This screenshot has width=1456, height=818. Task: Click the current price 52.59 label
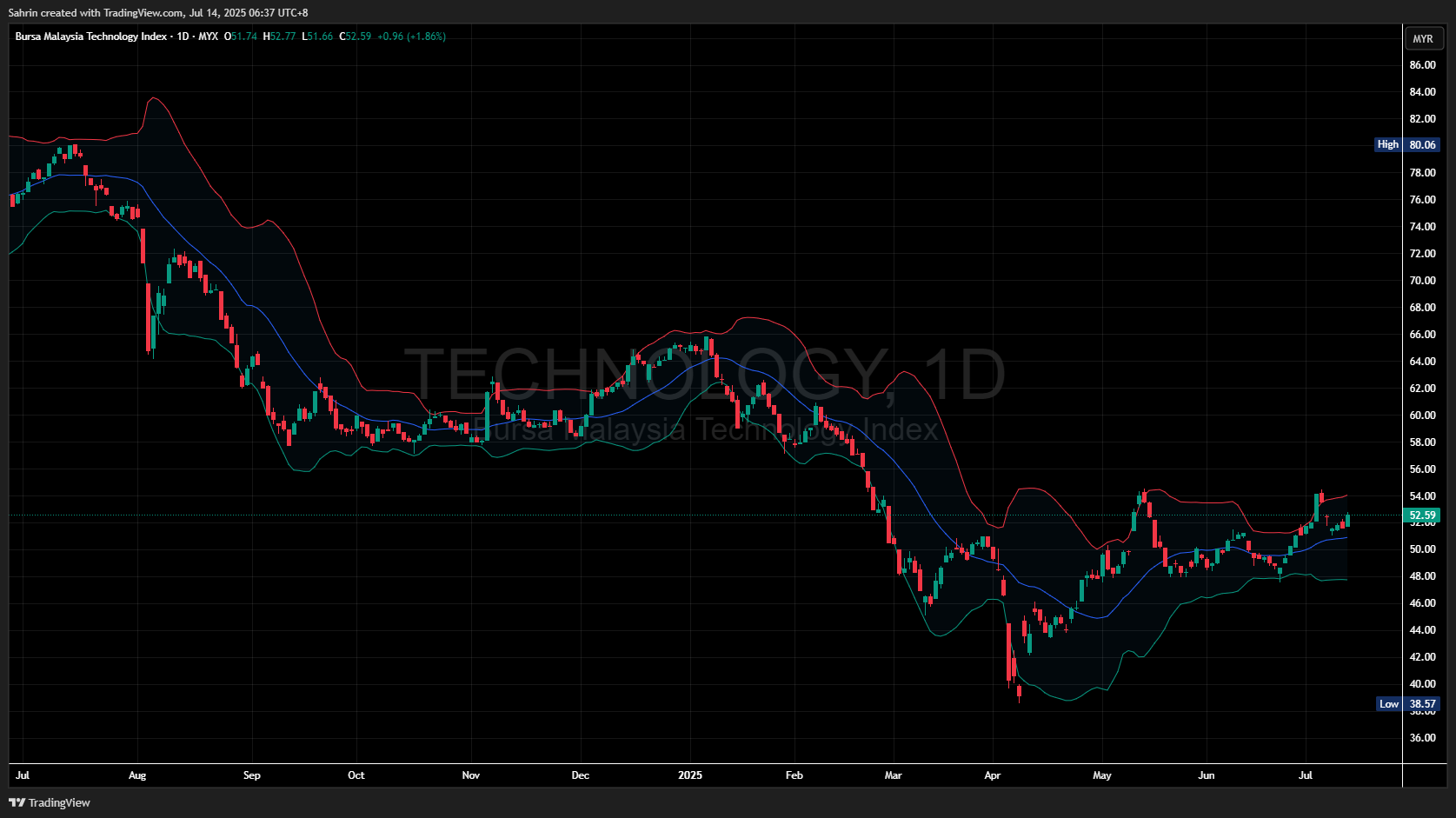pyautogui.click(x=1422, y=515)
